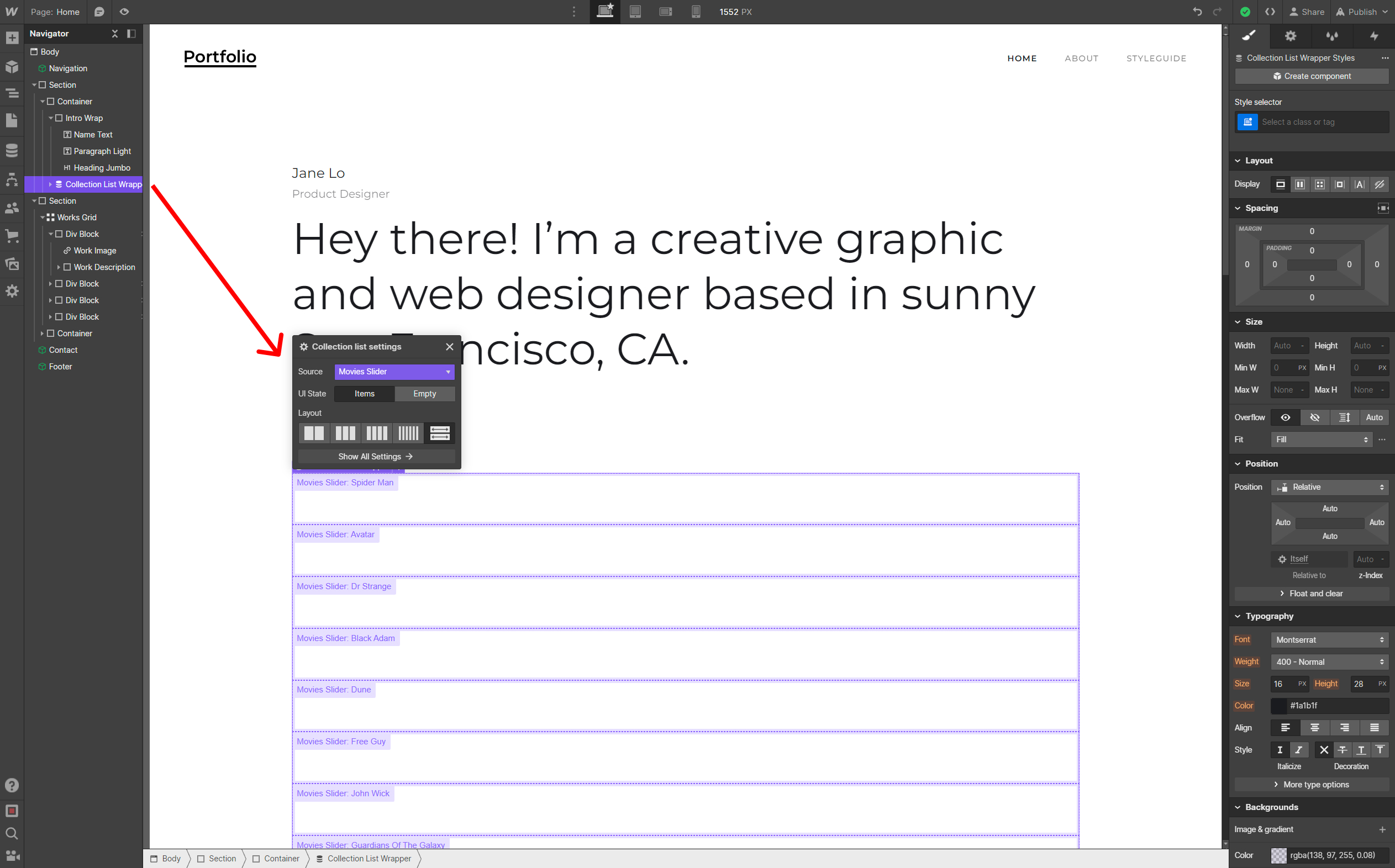
Task: Open the export code brackets icon
Action: click(1270, 12)
